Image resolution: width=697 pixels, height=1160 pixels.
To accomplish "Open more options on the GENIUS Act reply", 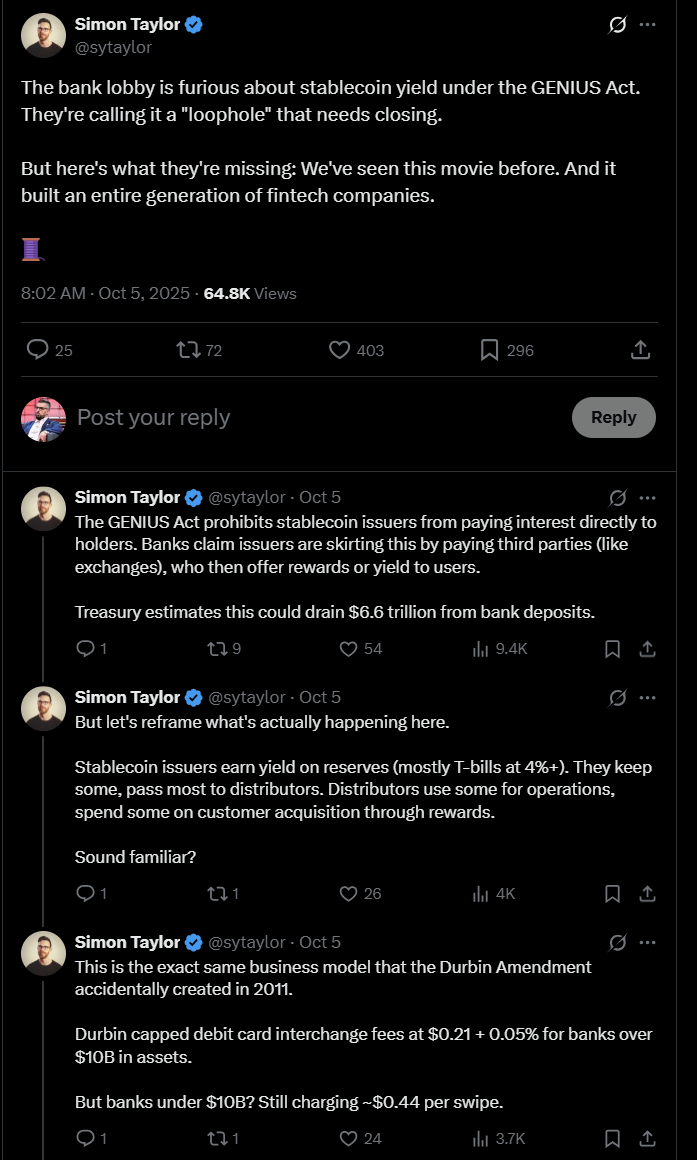I will [648, 498].
